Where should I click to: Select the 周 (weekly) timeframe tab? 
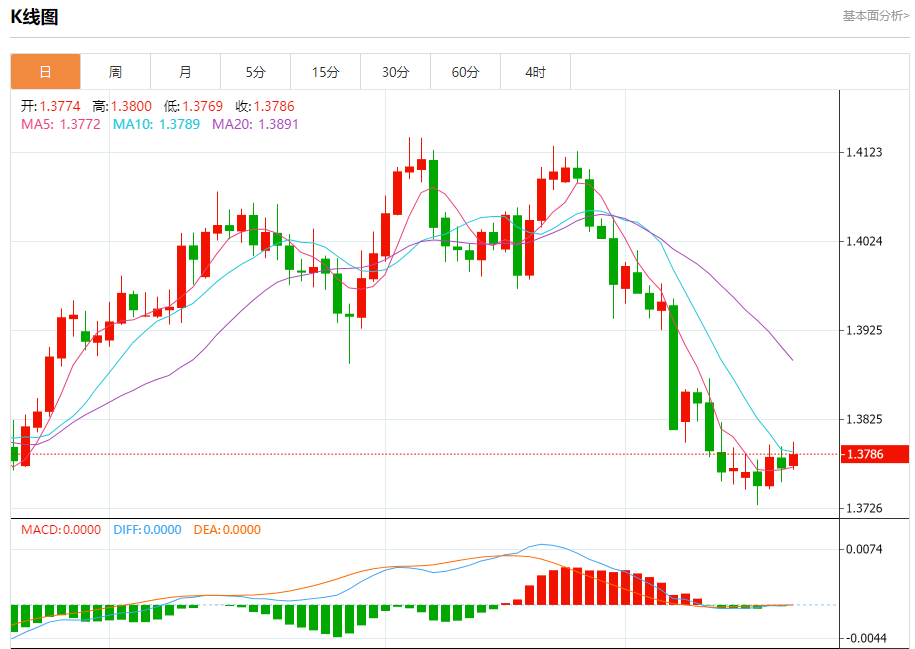pyautogui.click(x=115, y=72)
